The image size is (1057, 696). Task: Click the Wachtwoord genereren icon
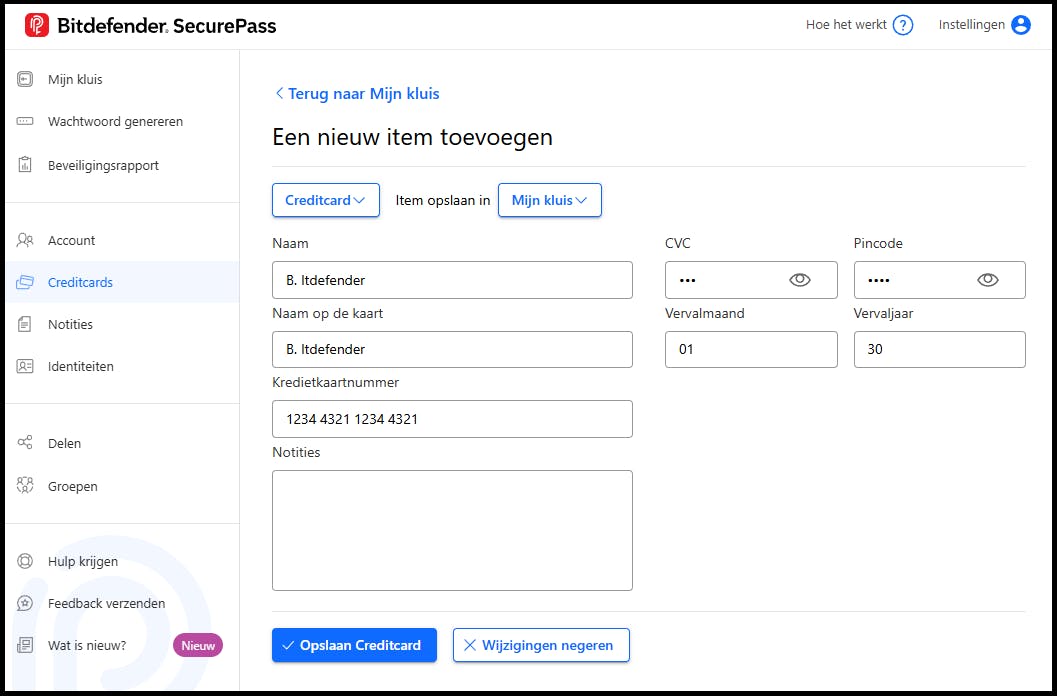tap(25, 122)
